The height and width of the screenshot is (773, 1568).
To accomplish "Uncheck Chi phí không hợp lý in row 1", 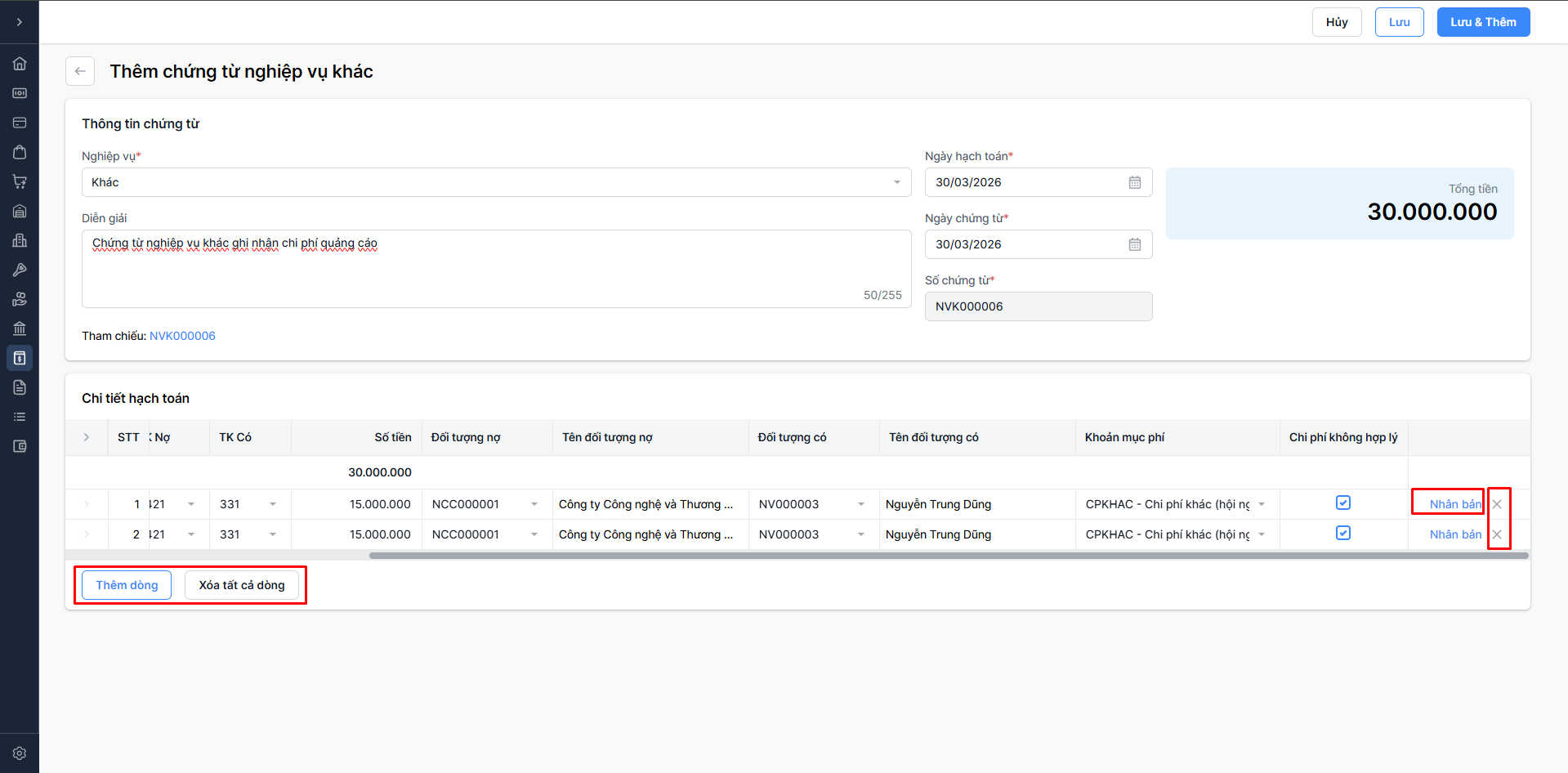I will click(1343, 503).
